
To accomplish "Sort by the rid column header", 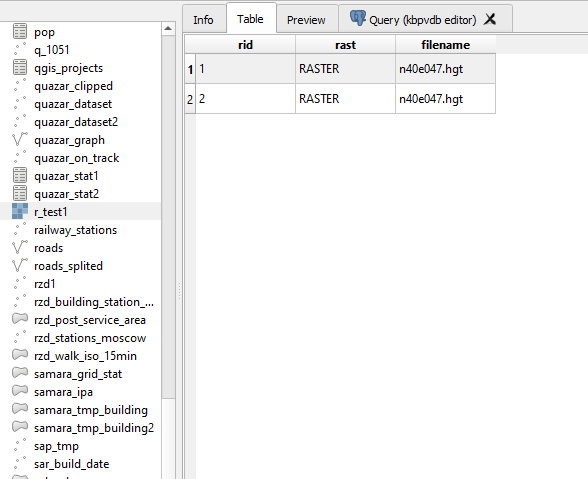I will (x=245, y=45).
